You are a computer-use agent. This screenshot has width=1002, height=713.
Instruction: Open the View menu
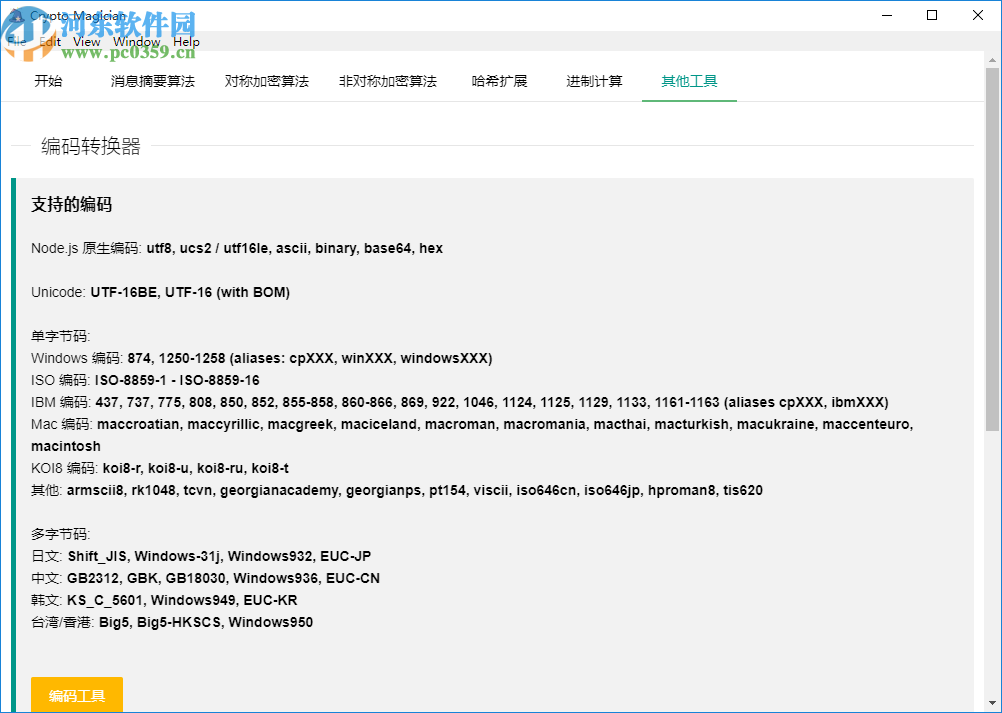pyautogui.click(x=86, y=41)
